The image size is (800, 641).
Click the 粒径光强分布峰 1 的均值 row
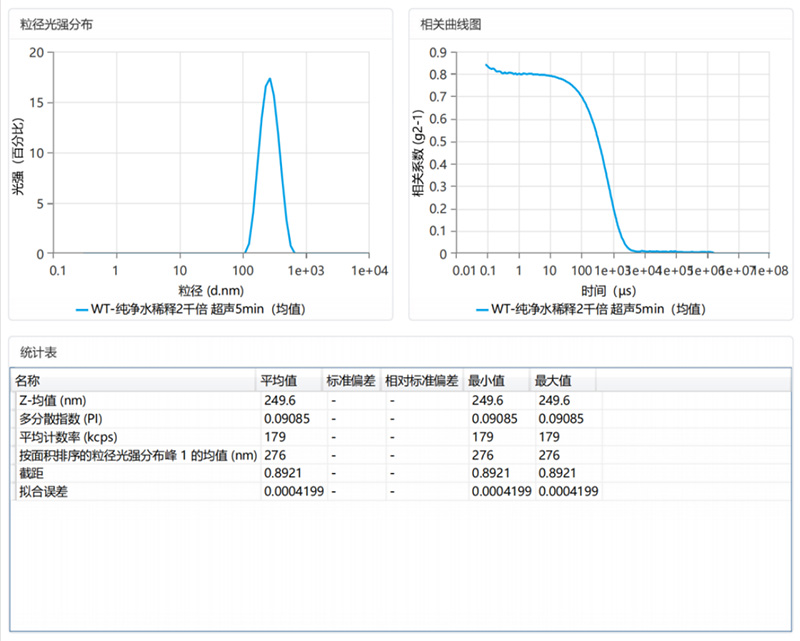pos(137,455)
